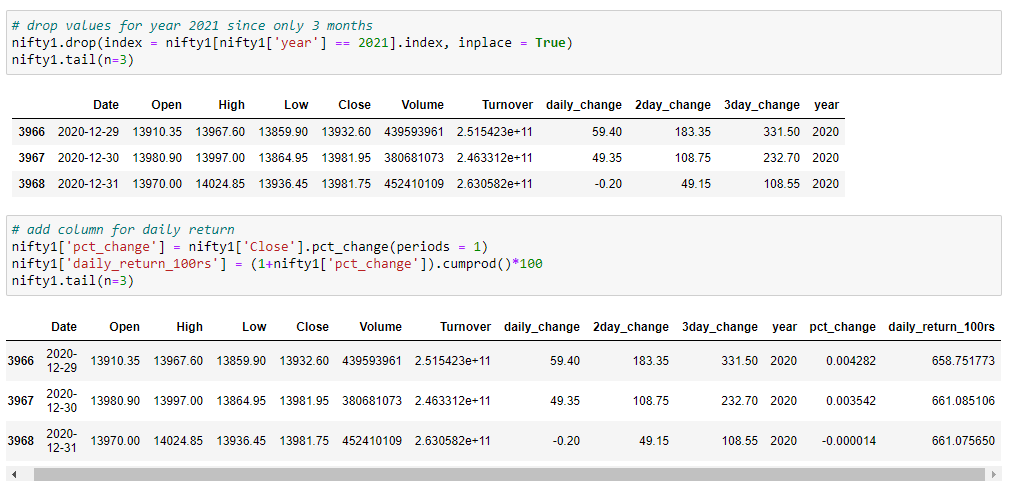This screenshot has width=1014, height=481.
Task: Click the comment '# add column for daily return'
Action: tap(123, 230)
